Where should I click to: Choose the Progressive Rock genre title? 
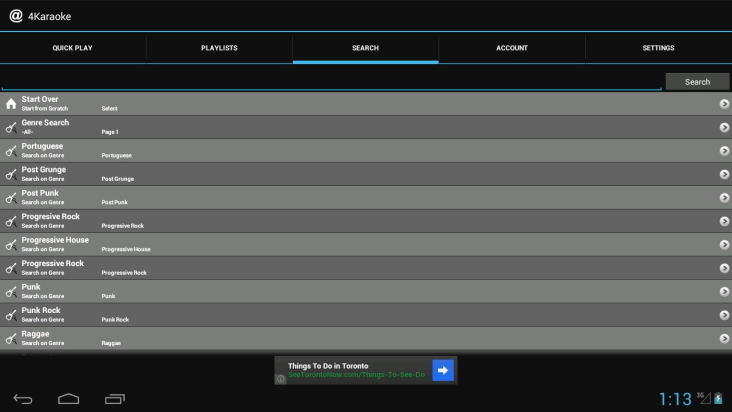coord(53,263)
